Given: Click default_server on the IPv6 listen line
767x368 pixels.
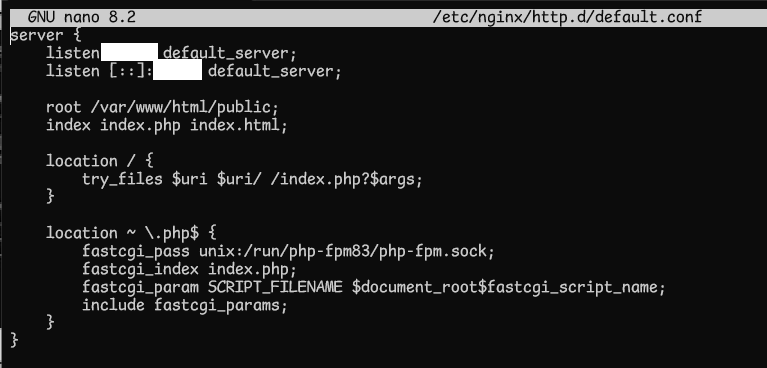Looking at the screenshot, I should coord(271,71).
